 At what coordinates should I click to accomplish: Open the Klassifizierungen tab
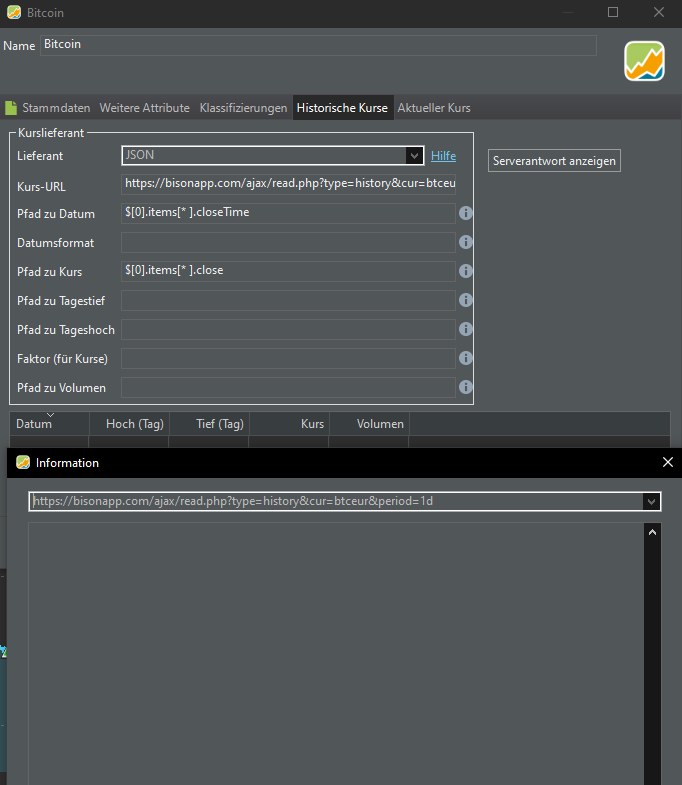[243, 108]
